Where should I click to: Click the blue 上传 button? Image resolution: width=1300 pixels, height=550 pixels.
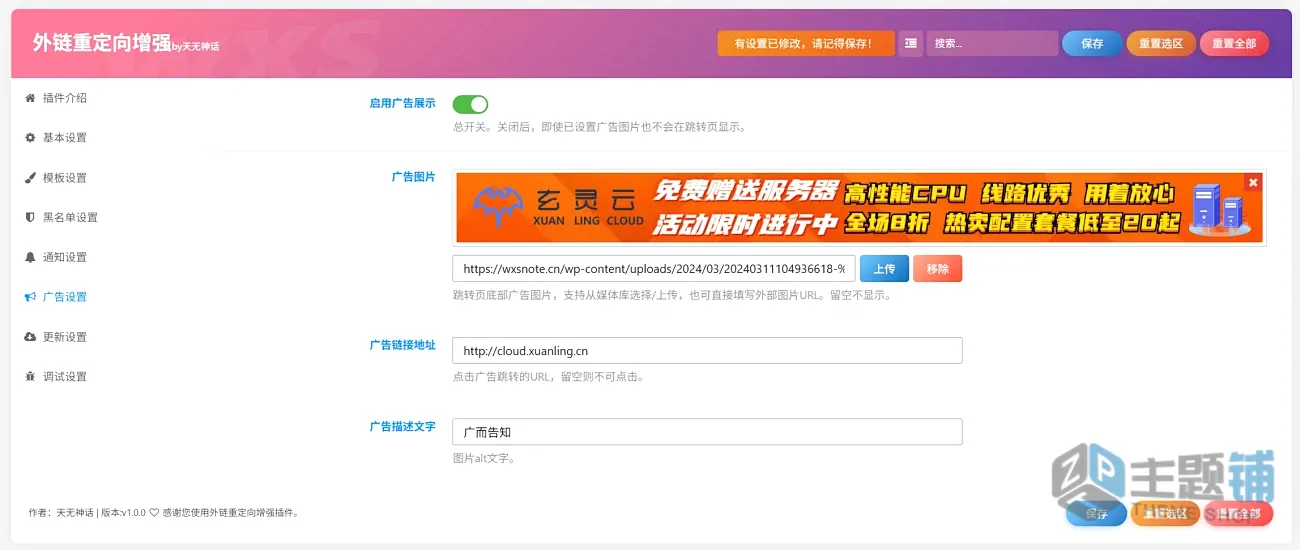[x=884, y=269]
